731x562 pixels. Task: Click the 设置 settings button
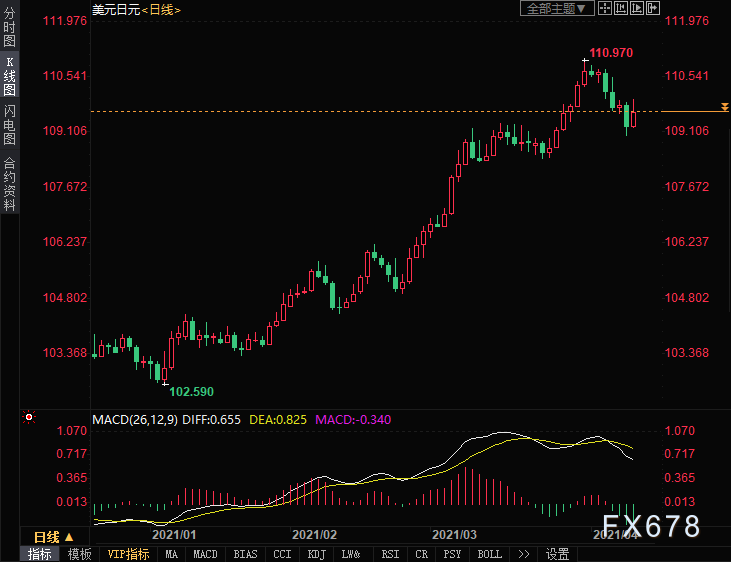558,554
